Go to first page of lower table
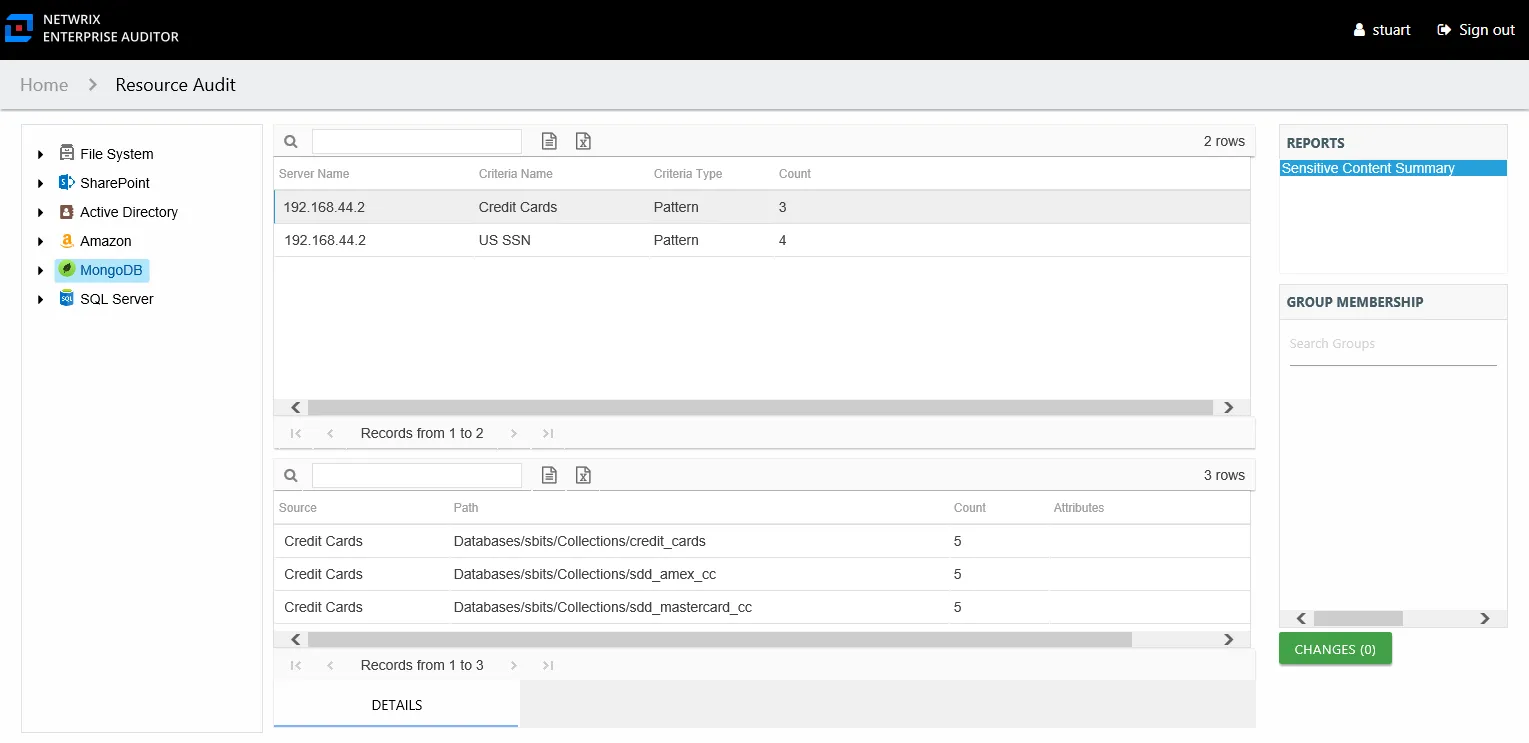 296,665
